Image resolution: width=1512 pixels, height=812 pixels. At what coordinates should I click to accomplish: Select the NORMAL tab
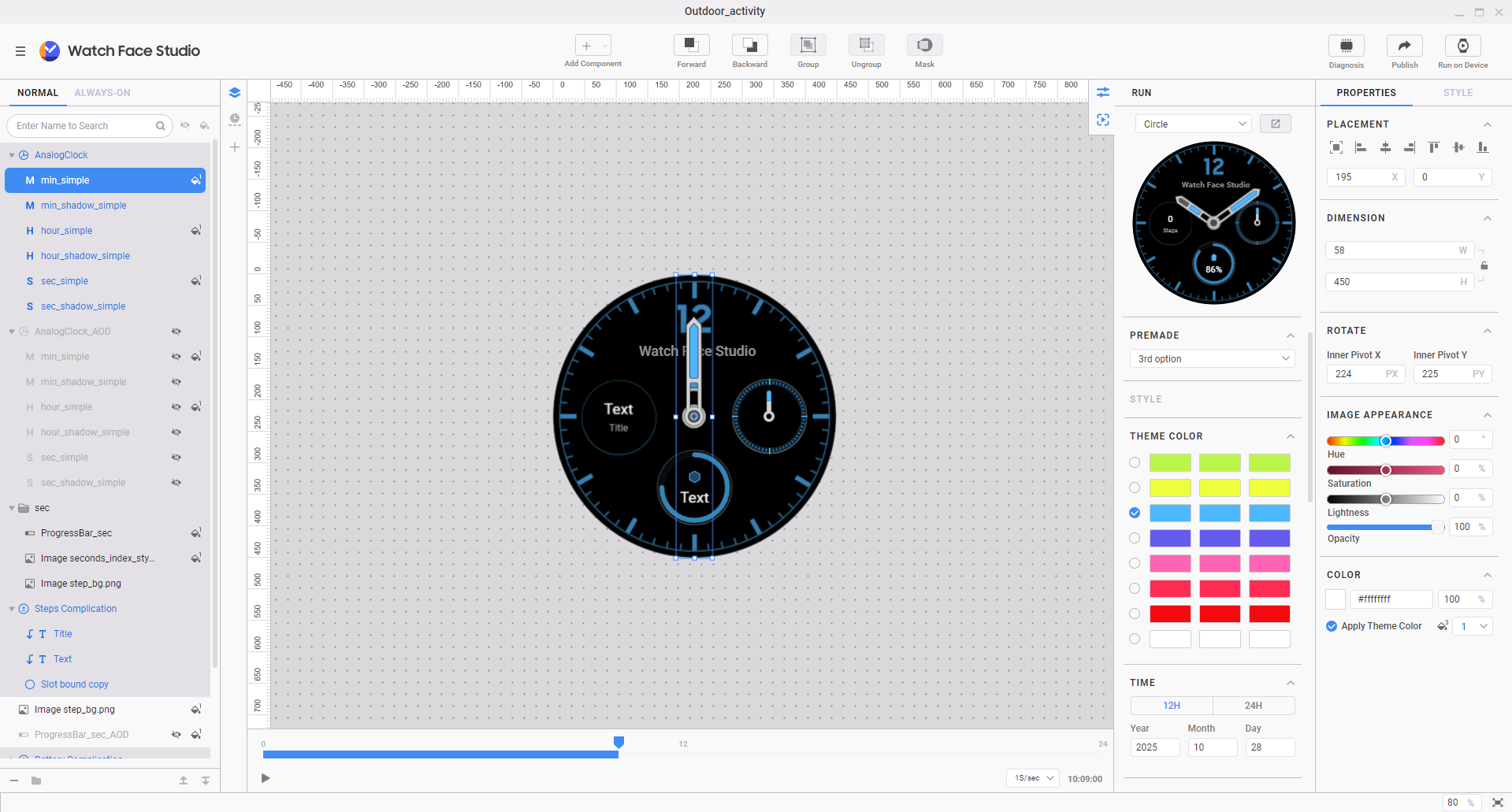point(38,93)
